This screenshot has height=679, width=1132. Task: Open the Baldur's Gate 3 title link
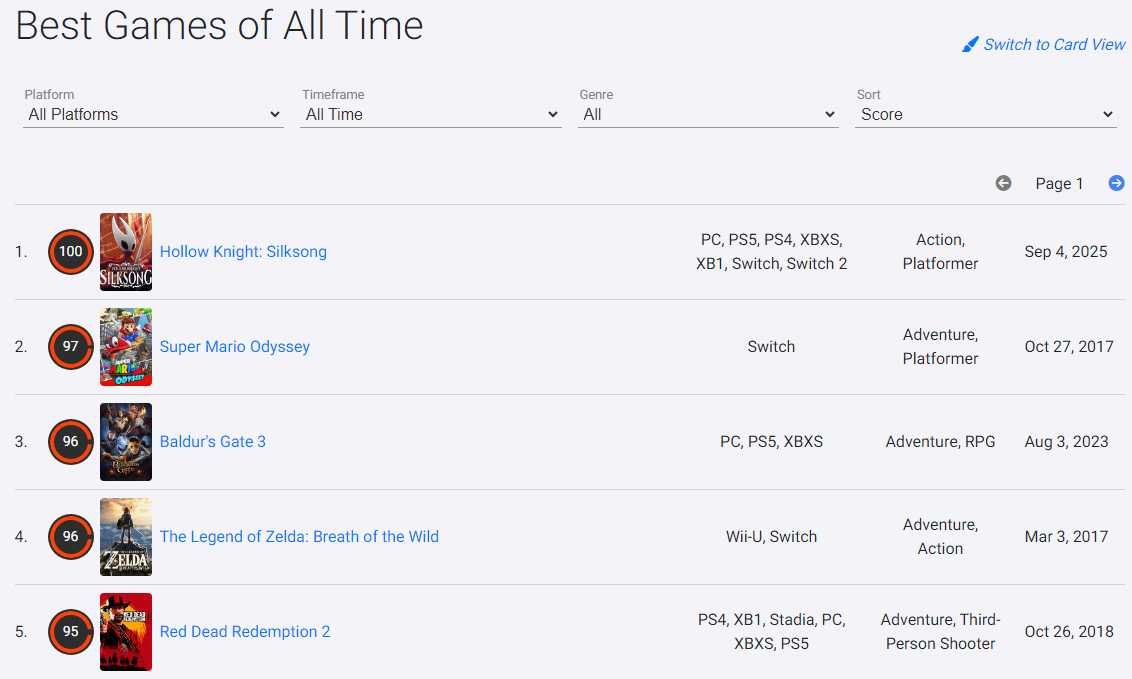tap(213, 442)
